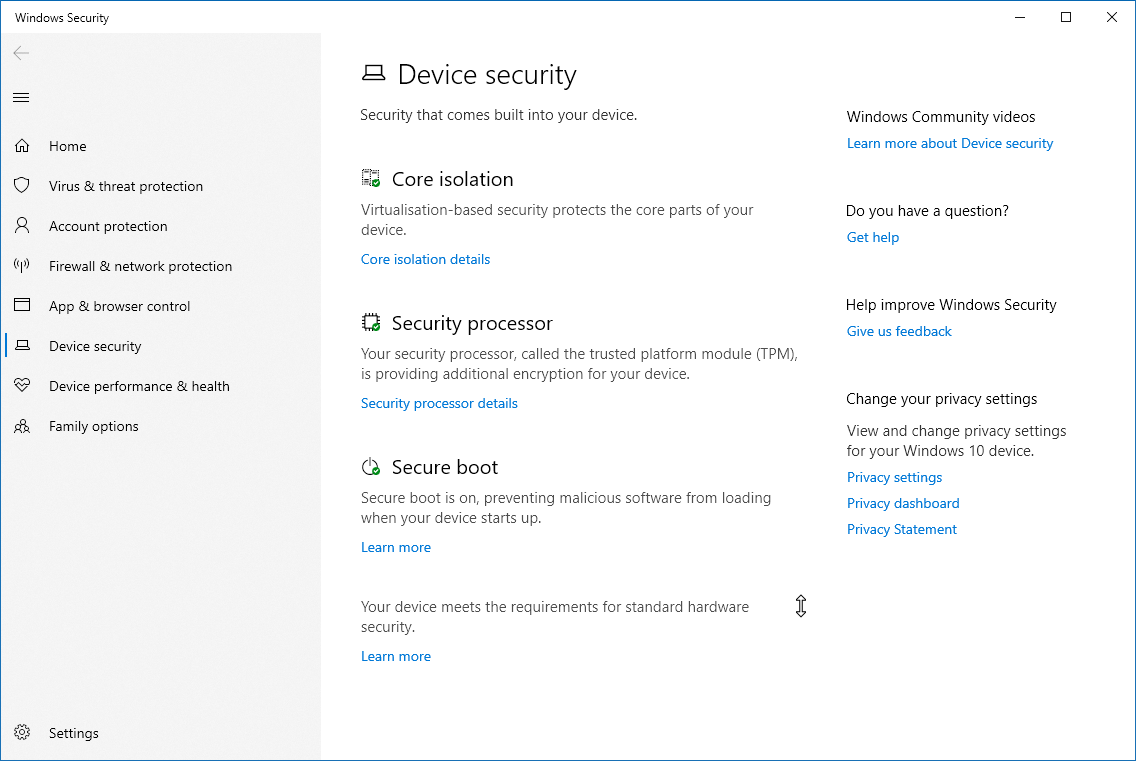Viewport: 1136px width, 761px height.
Task: Click the Secure boot power icon
Action: (x=371, y=467)
